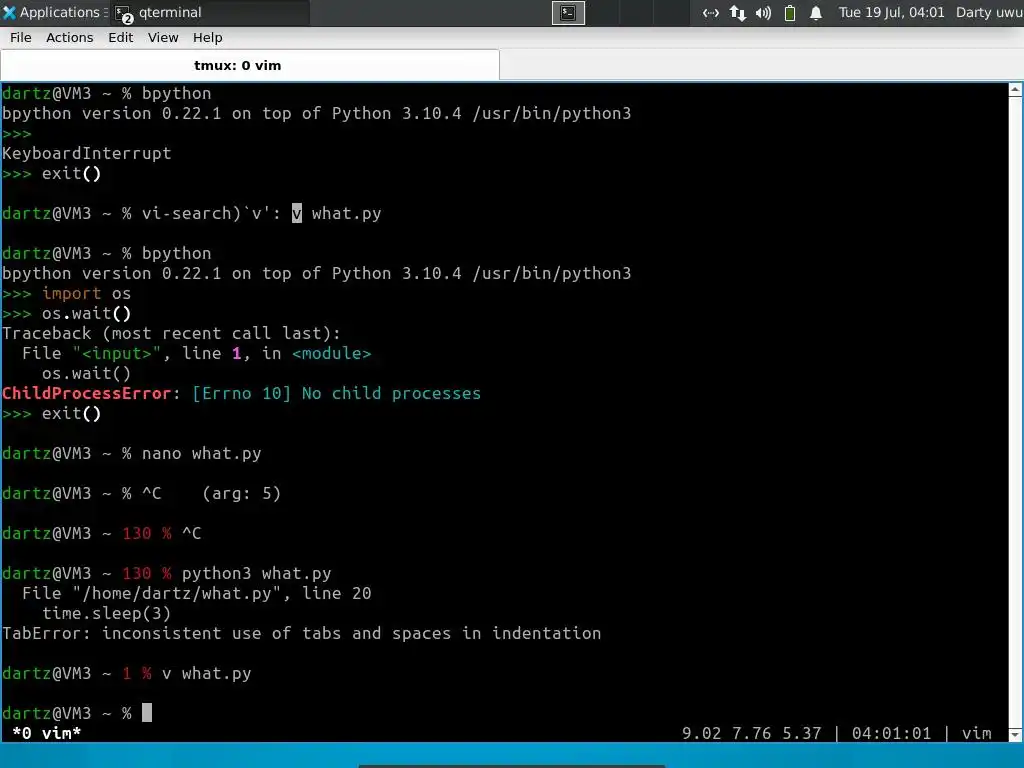
Task: Open the Darty uwu user menu
Action: tap(989, 12)
